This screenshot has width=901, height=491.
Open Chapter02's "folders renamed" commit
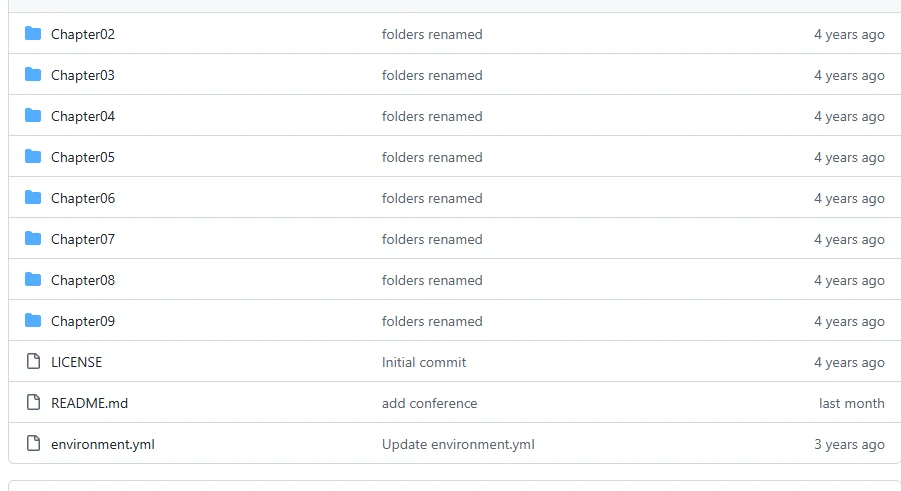(x=432, y=34)
